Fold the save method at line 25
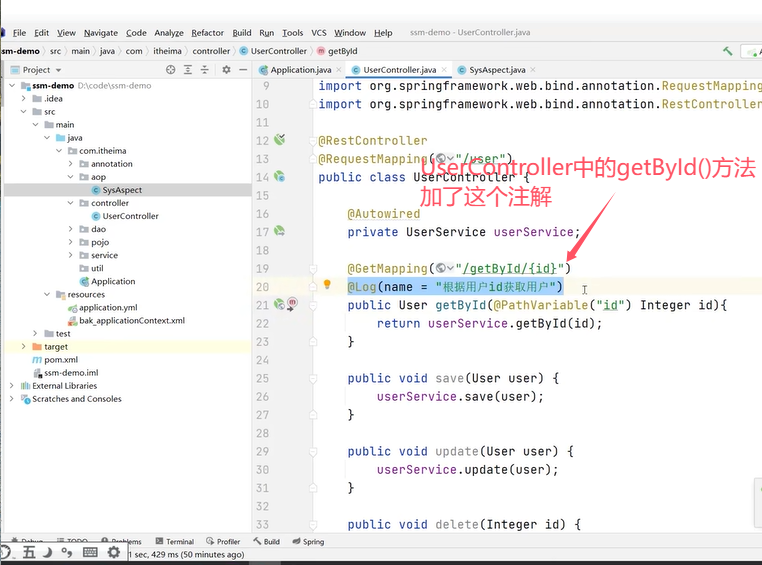The width and height of the screenshot is (762, 565). [313, 378]
